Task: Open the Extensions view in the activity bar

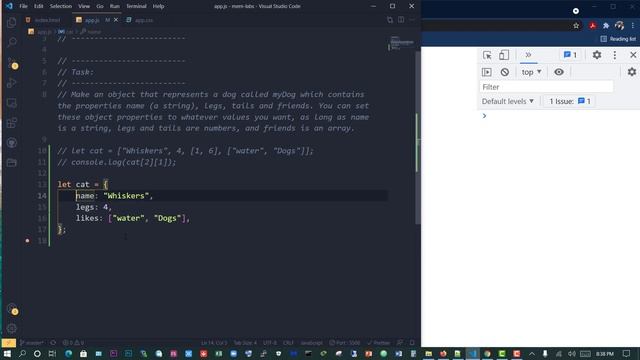Action: pos(12,122)
